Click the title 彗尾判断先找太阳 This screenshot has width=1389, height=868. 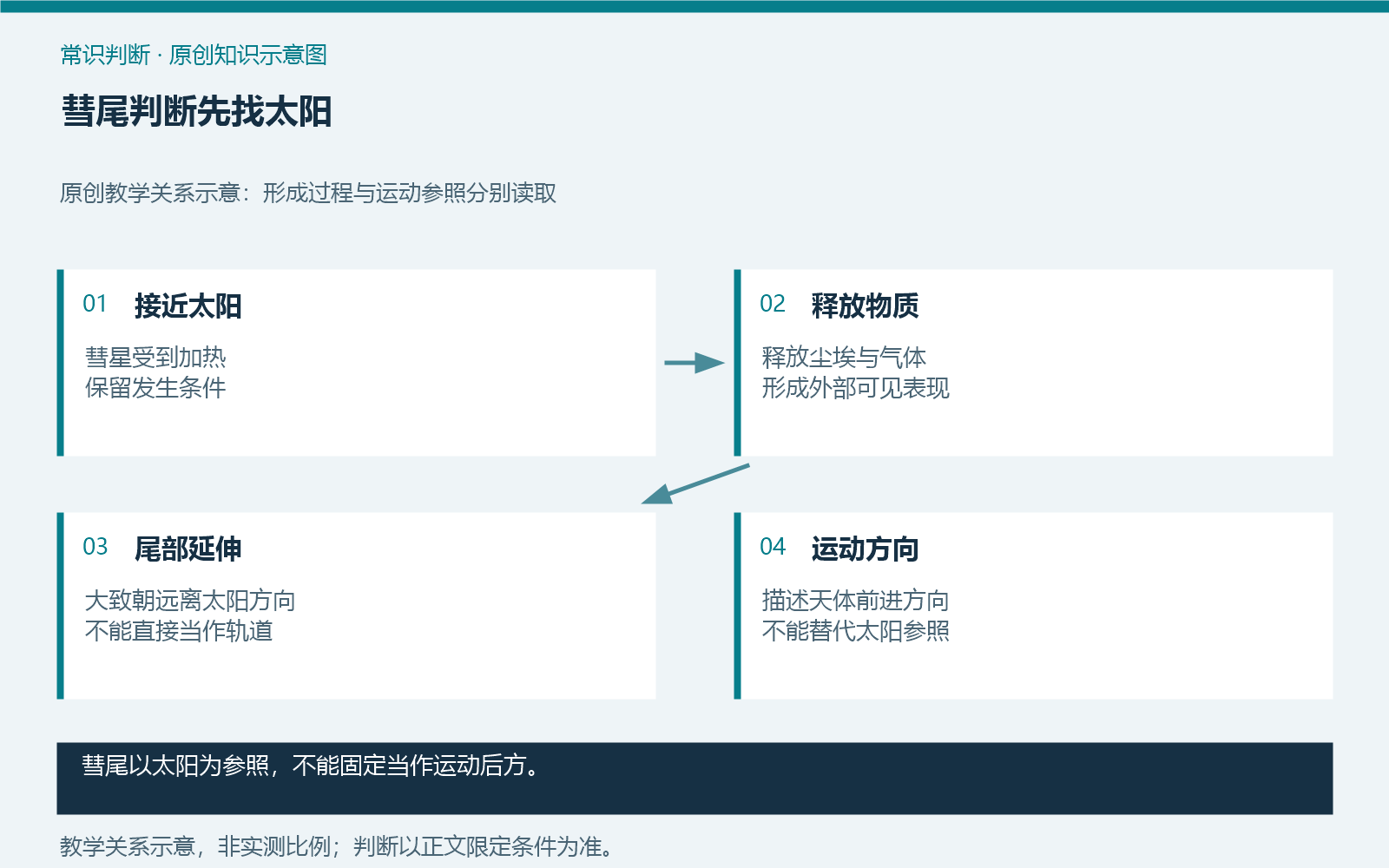coord(196,112)
